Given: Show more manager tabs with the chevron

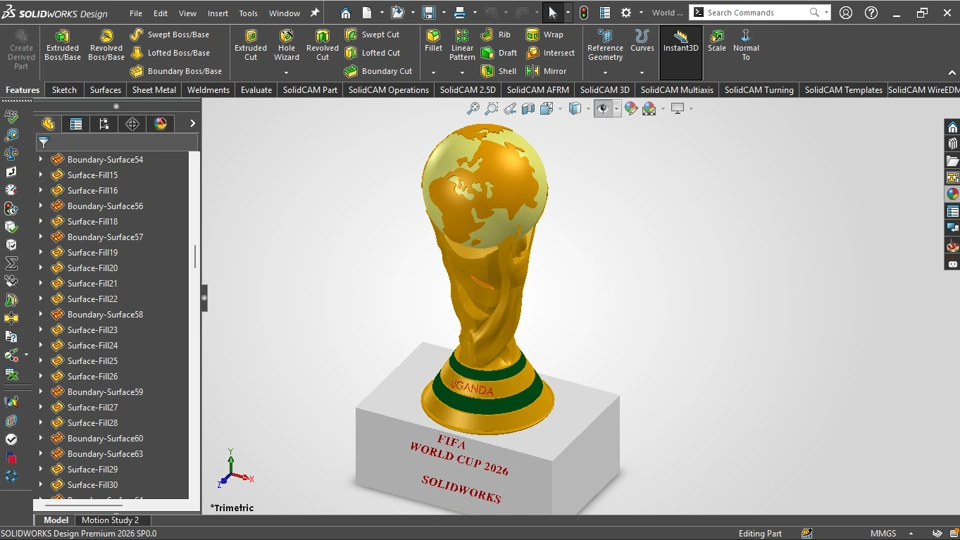Looking at the screenshot, I should click(x=192, y=124).
